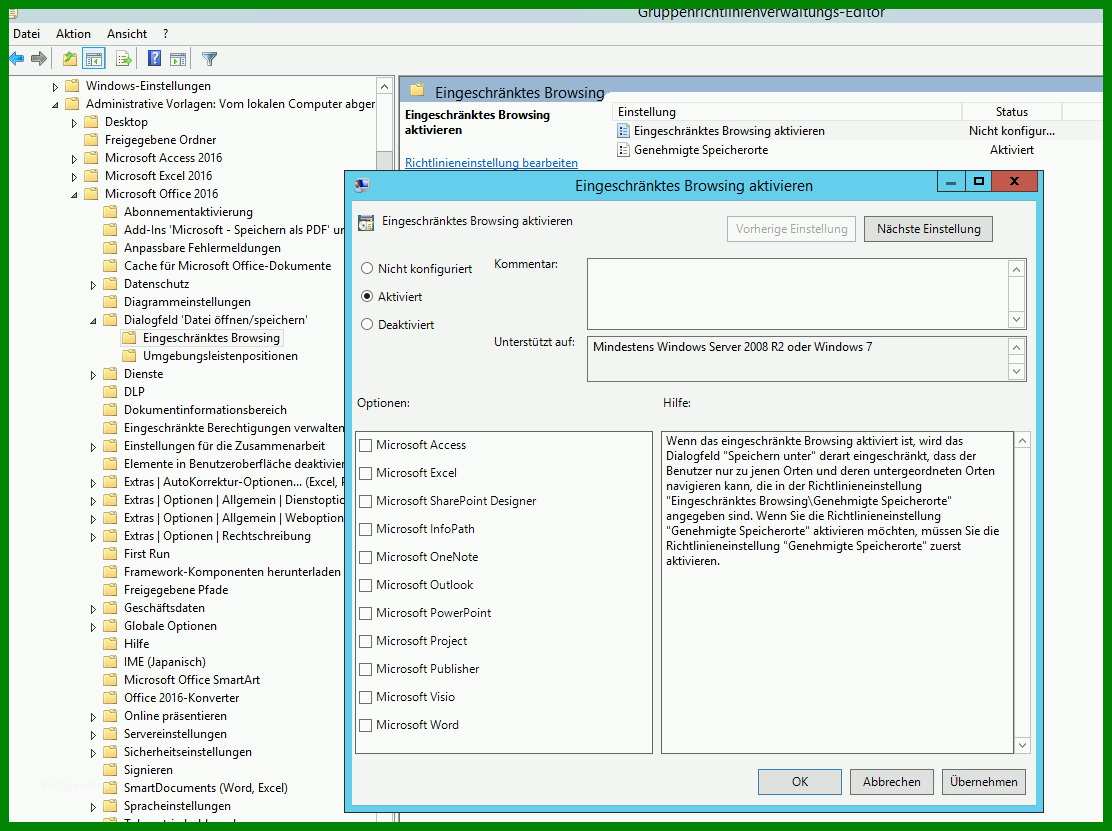This screenshot has height=831, width=1112.
Task: Expand Einstellungen für die Zusammenarbeit node
Action: 93,447
